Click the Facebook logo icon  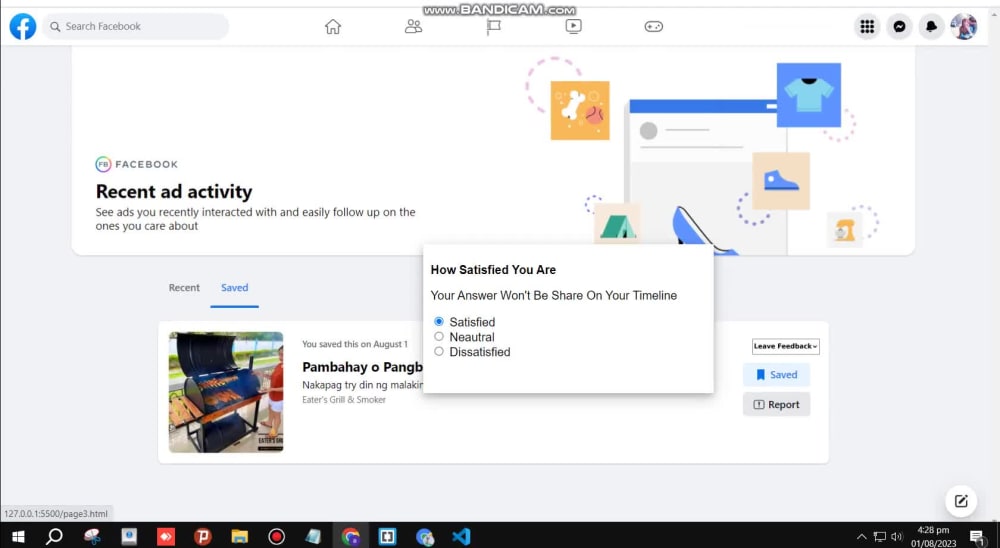pos(23,26)
